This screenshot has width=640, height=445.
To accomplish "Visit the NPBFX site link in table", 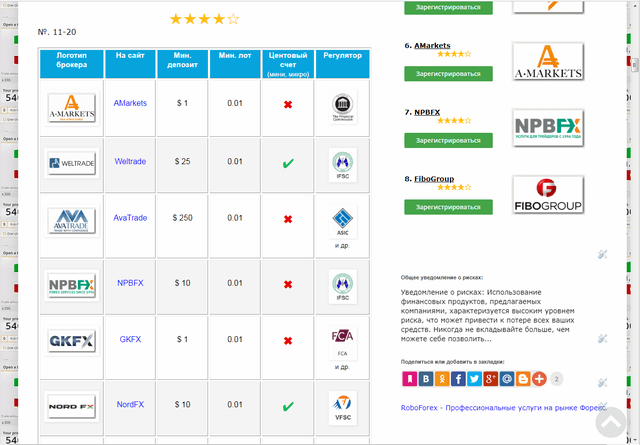I will (130, 283).
